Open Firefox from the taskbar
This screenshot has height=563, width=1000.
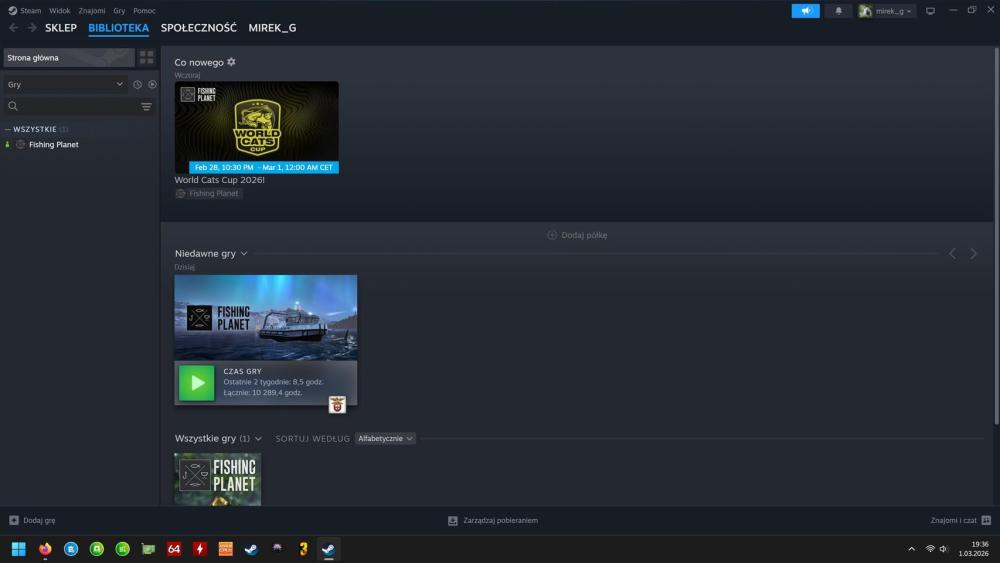pyautogui.click(x=45, y=549)
